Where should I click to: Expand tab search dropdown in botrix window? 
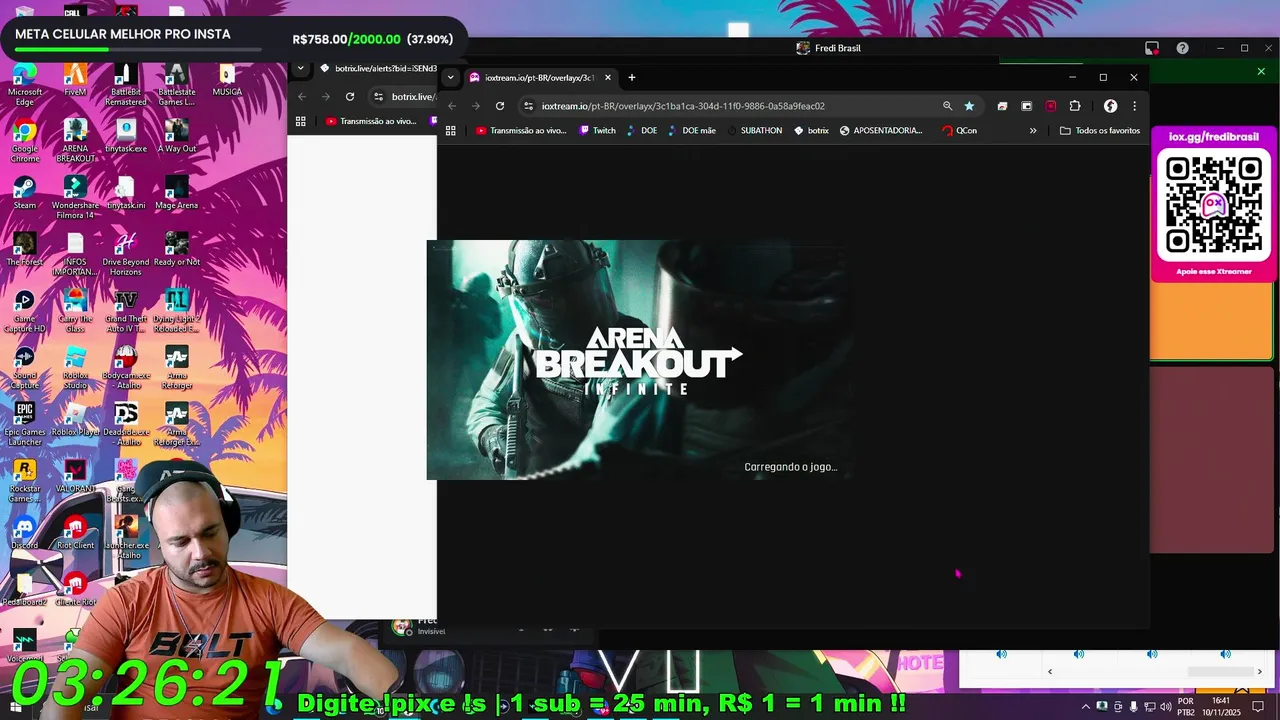pos(301,69)
